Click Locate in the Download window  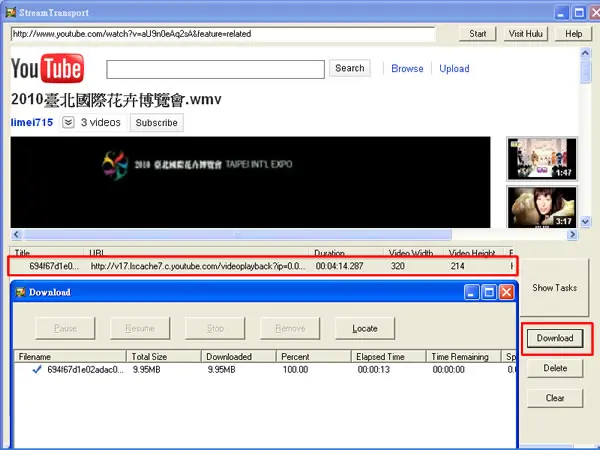[365, 328]
